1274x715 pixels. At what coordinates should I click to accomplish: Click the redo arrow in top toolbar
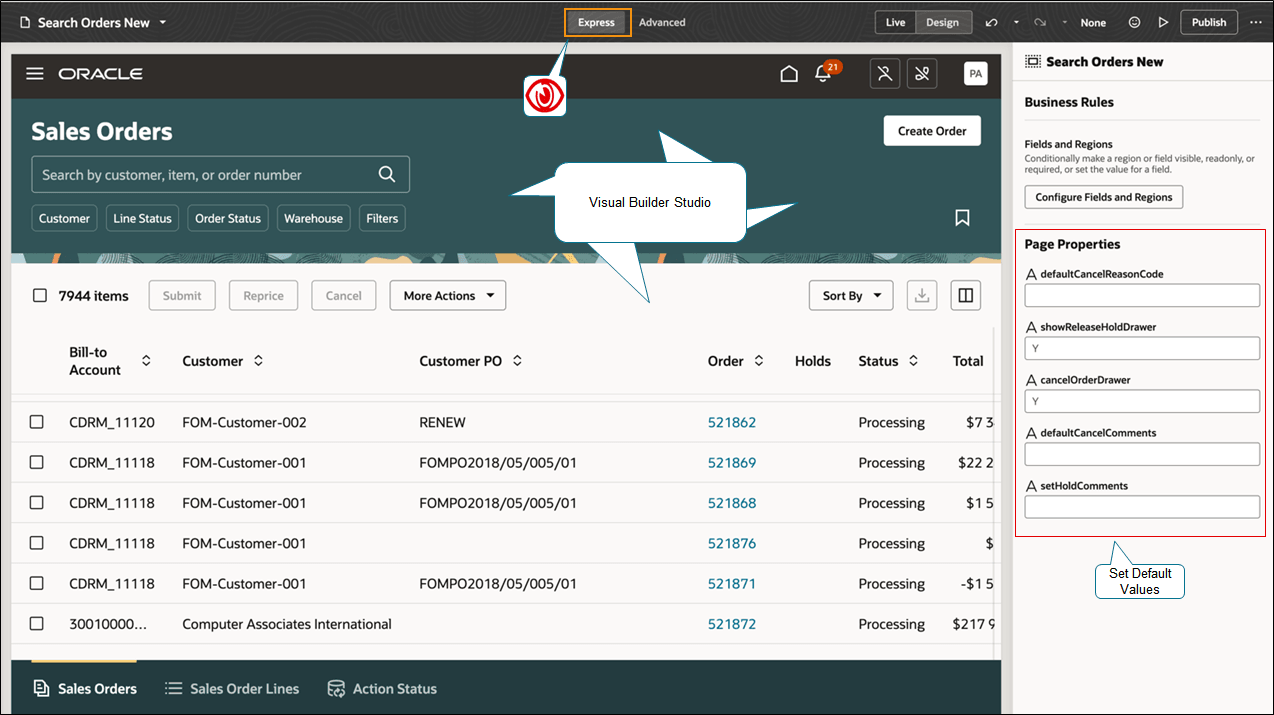1040,22
